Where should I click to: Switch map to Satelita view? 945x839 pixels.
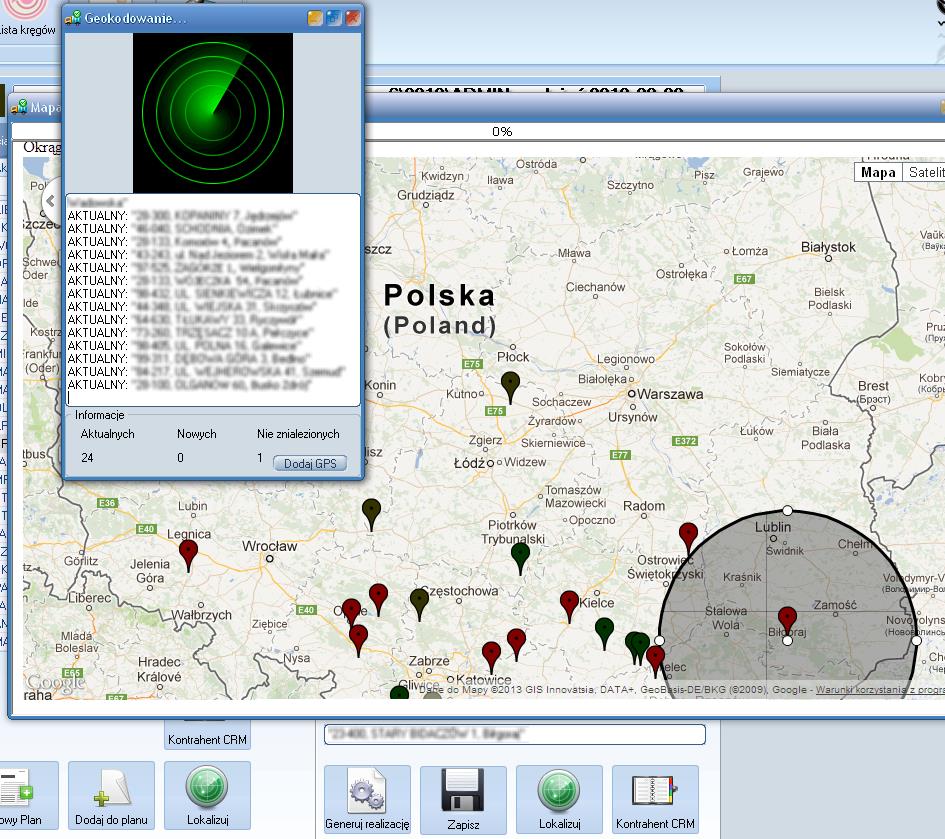click(x=924, y=172)
